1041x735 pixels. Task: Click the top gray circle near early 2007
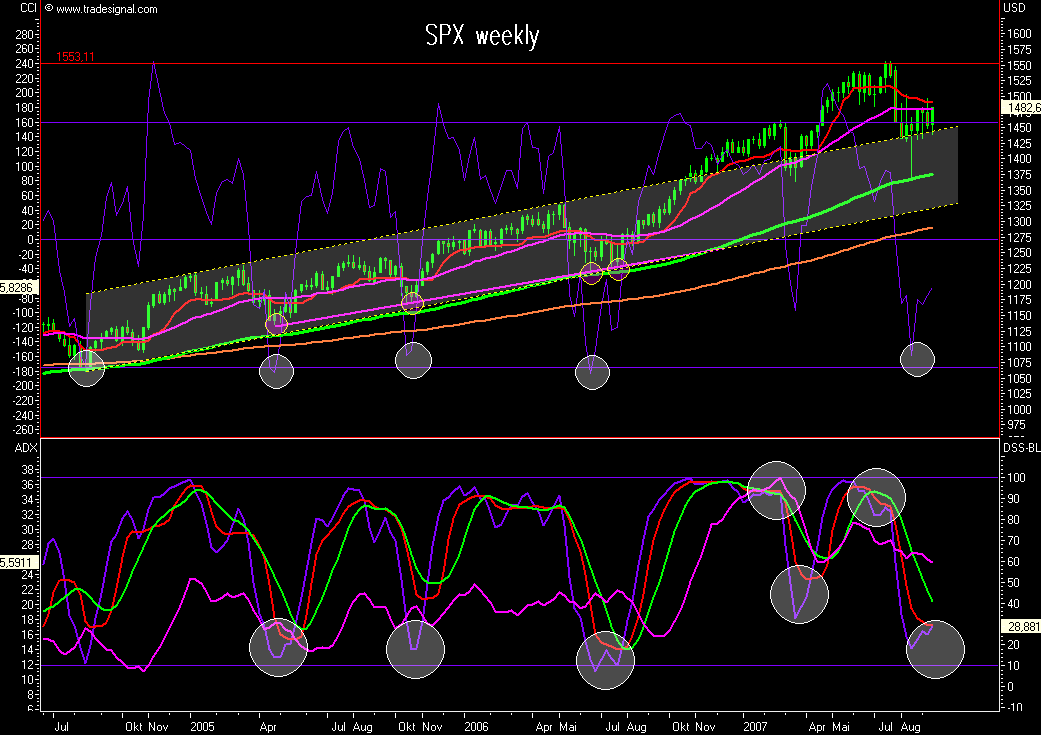coord(776,490)
